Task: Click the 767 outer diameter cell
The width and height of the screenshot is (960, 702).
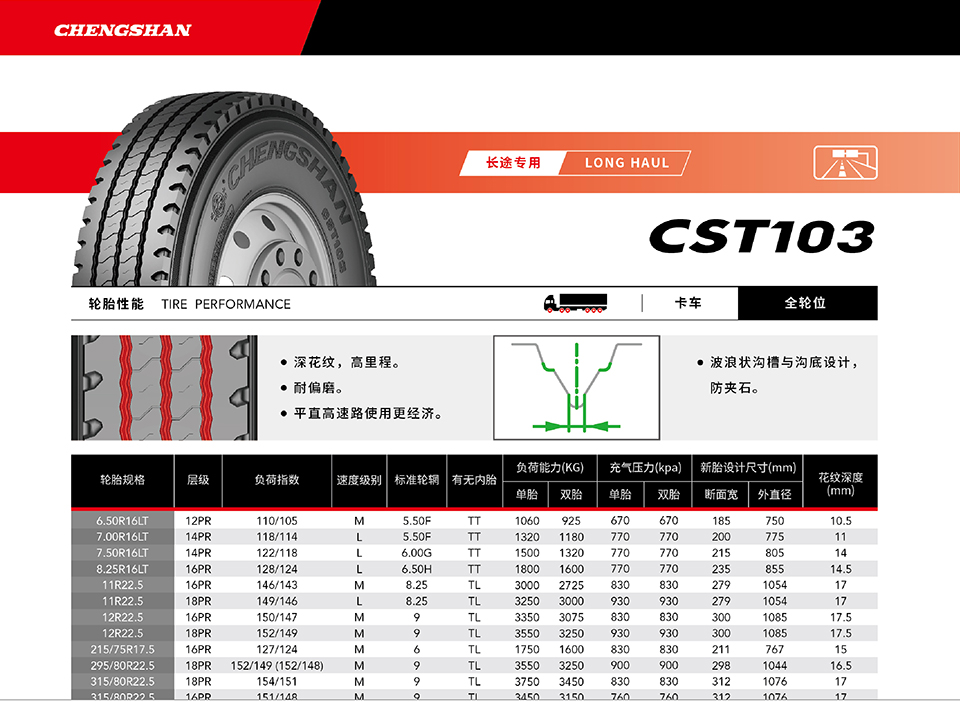Action: 774,649
